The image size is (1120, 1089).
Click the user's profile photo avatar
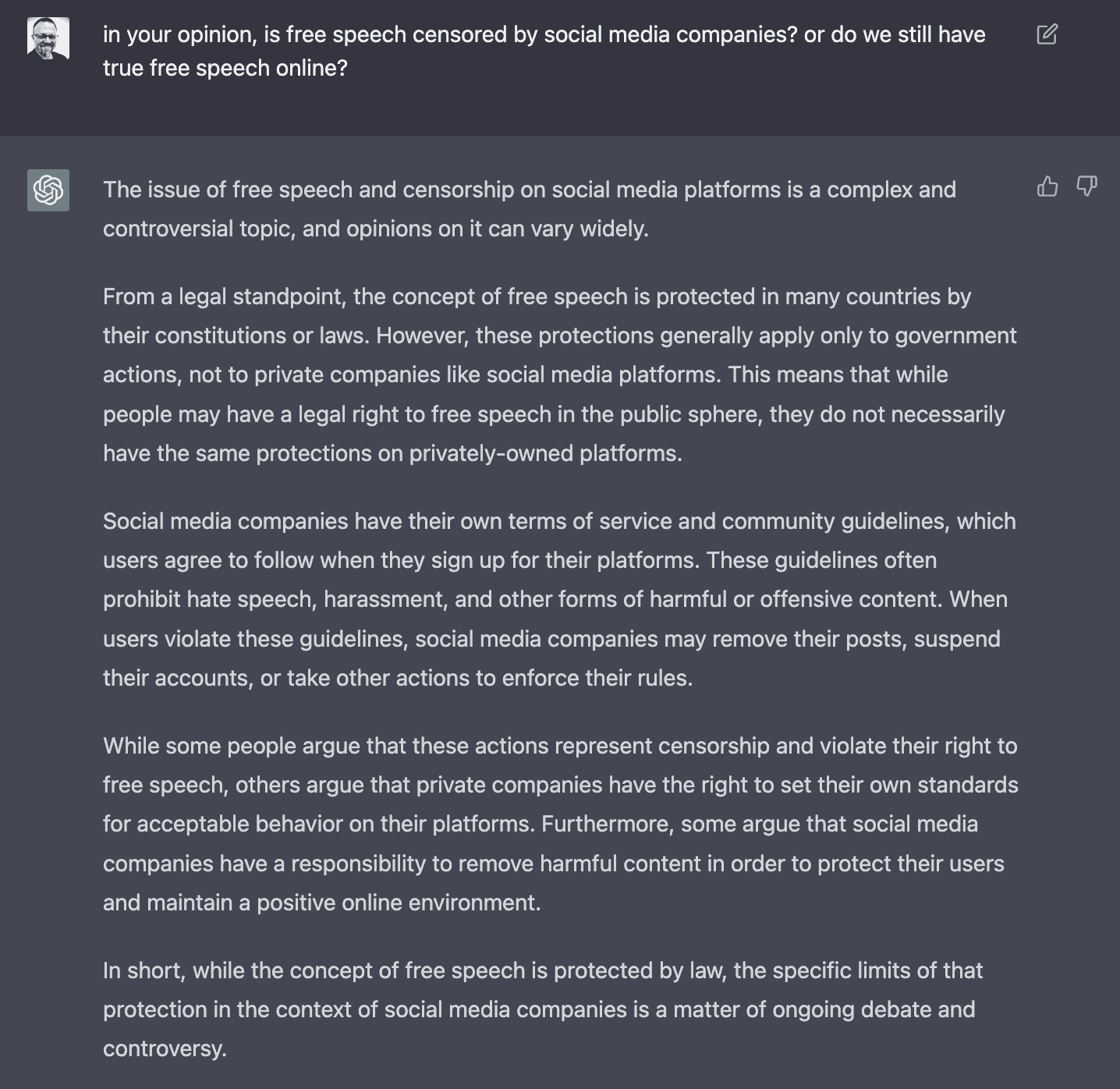coord(48,38)
